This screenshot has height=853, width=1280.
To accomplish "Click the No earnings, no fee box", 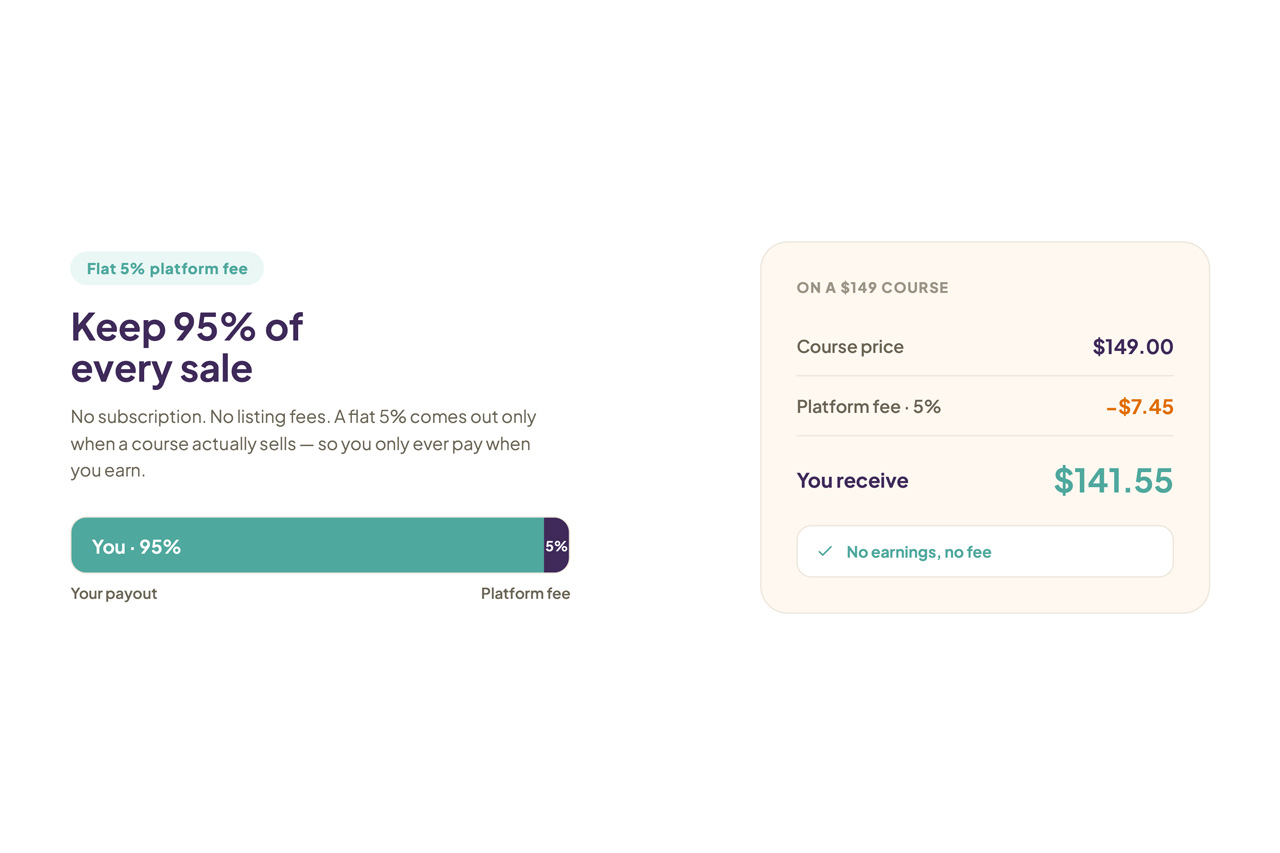I will point(985,551).
